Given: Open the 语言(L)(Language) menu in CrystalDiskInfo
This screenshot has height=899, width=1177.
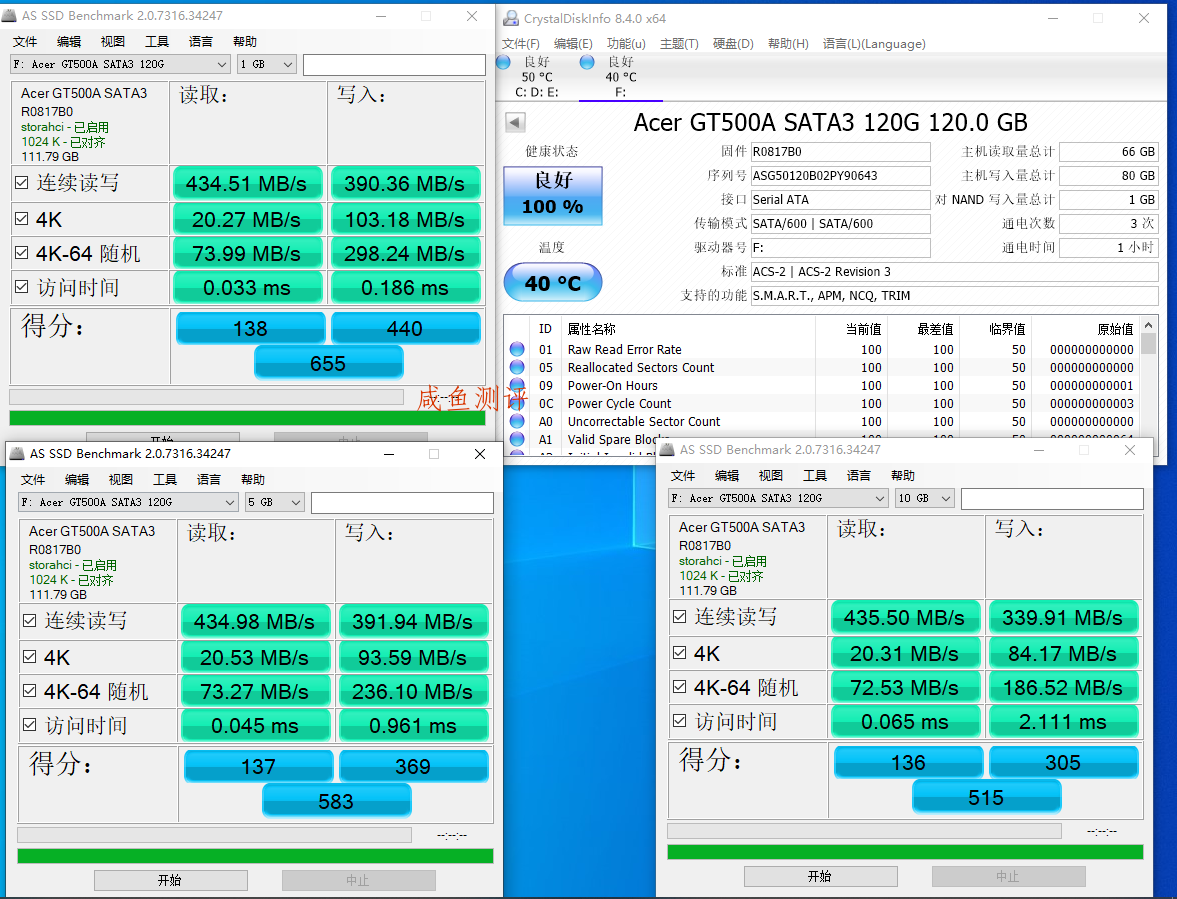Looking at the screenshot, I should point(874,44).
